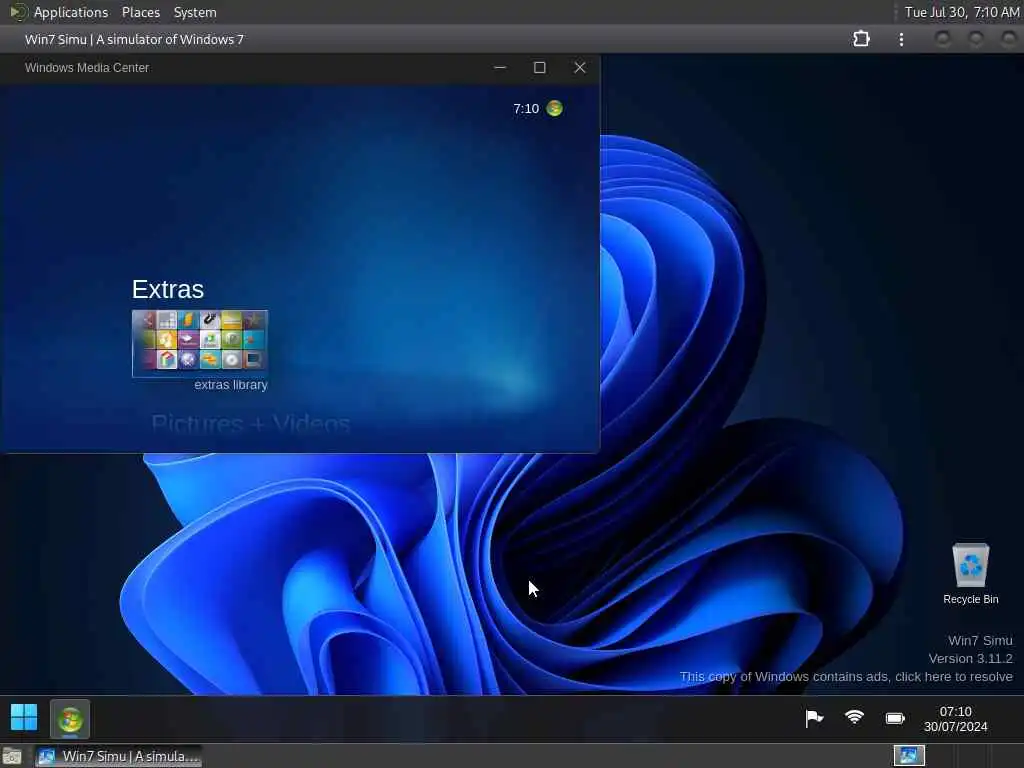Viewport: 1024px width, 768px height.
Task: Click the top panel date and time
Action: [961, 12]
